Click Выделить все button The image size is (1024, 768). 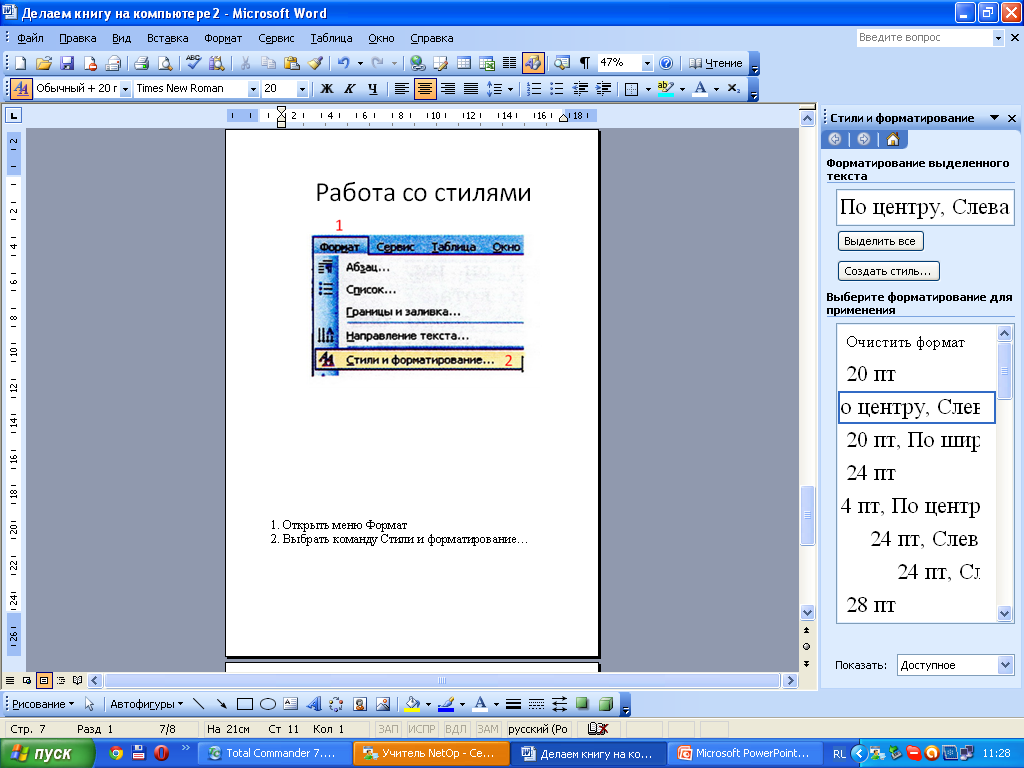[x=880, y=241]
